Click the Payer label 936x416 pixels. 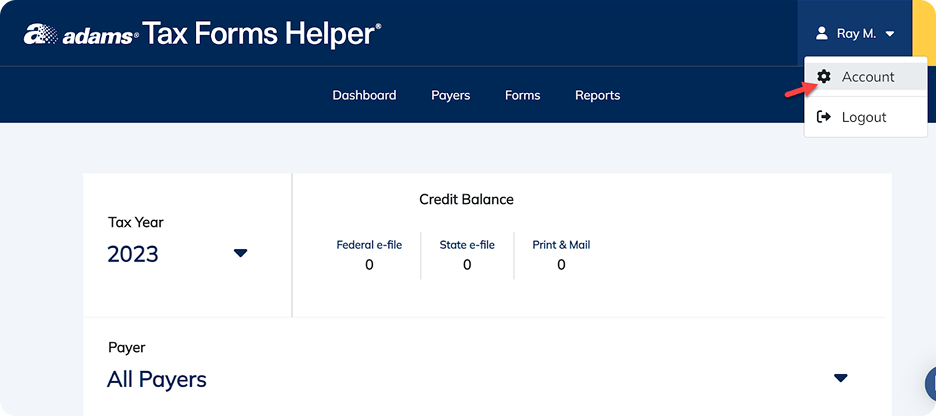point(127,347)
